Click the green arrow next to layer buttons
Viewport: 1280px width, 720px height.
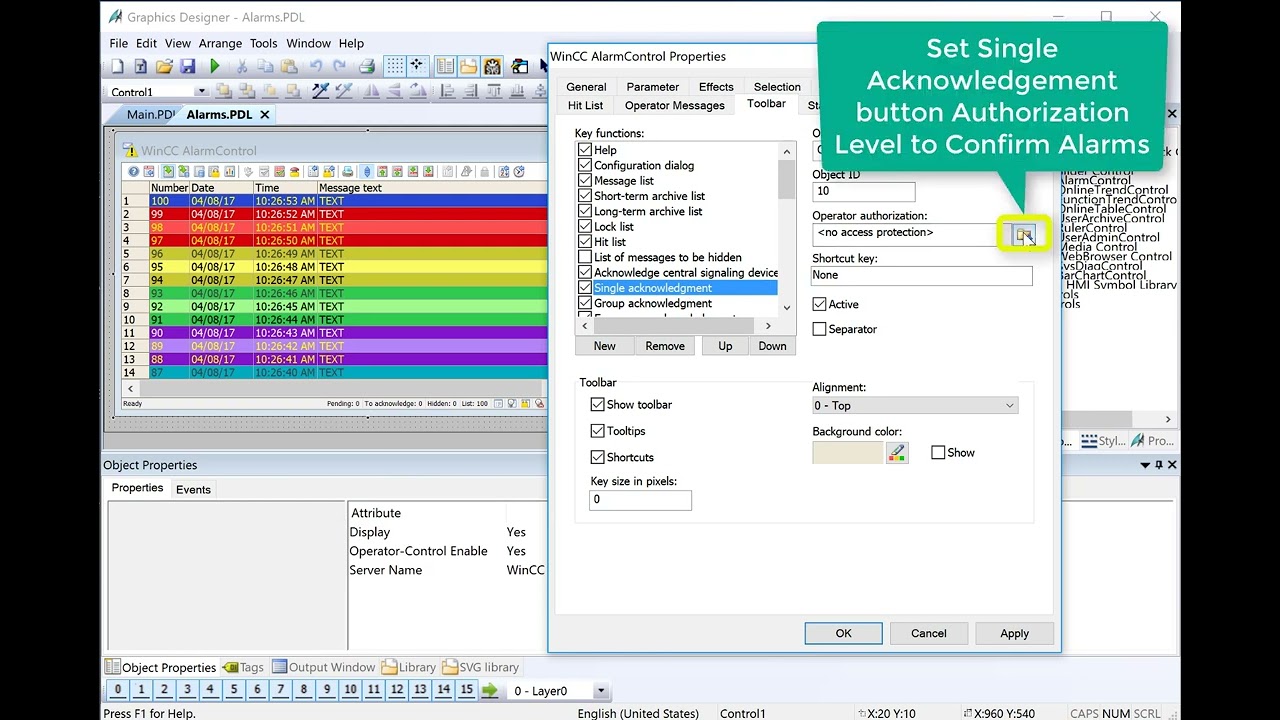[489, 690]
